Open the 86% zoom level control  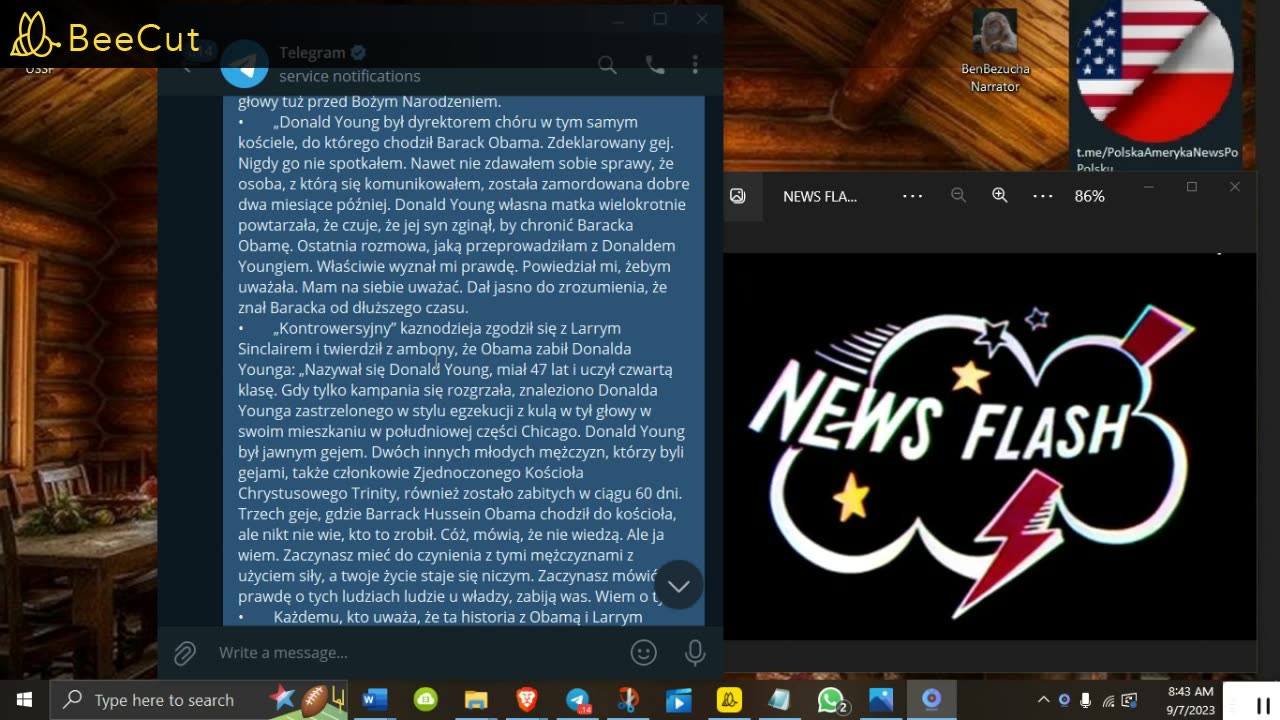point(1089,197)
